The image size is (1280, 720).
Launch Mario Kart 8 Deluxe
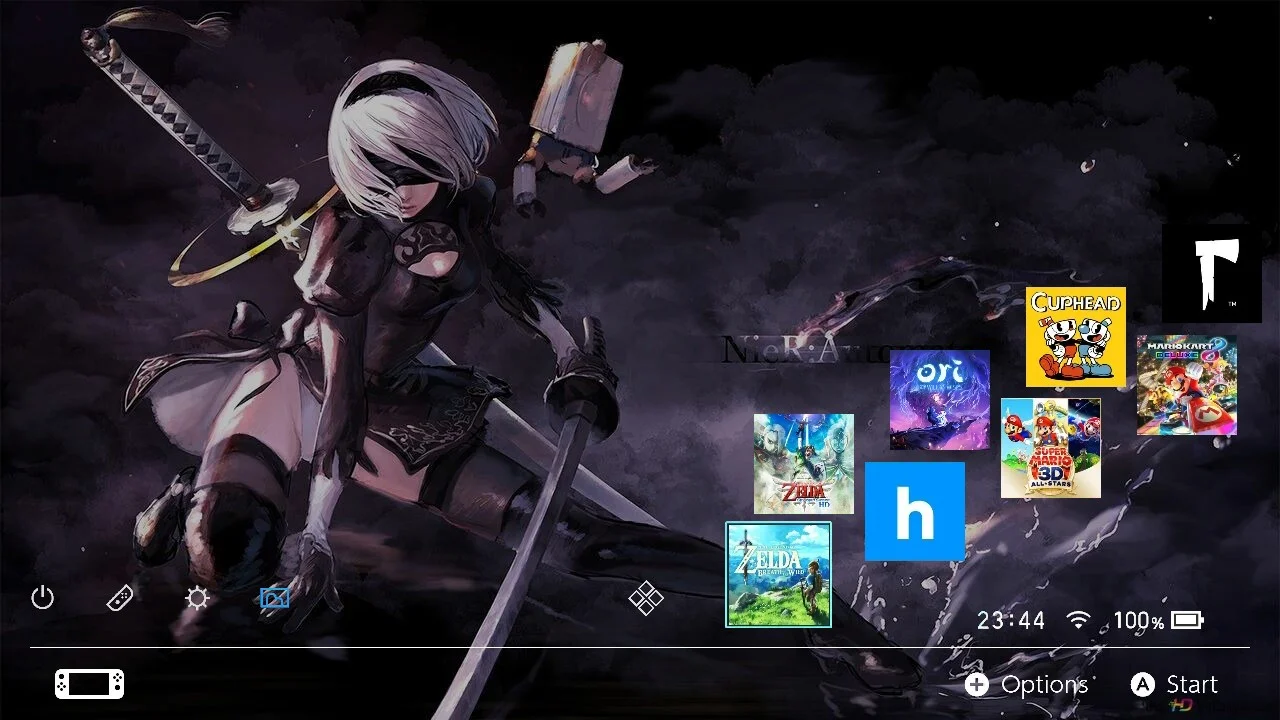(1185, 383)
